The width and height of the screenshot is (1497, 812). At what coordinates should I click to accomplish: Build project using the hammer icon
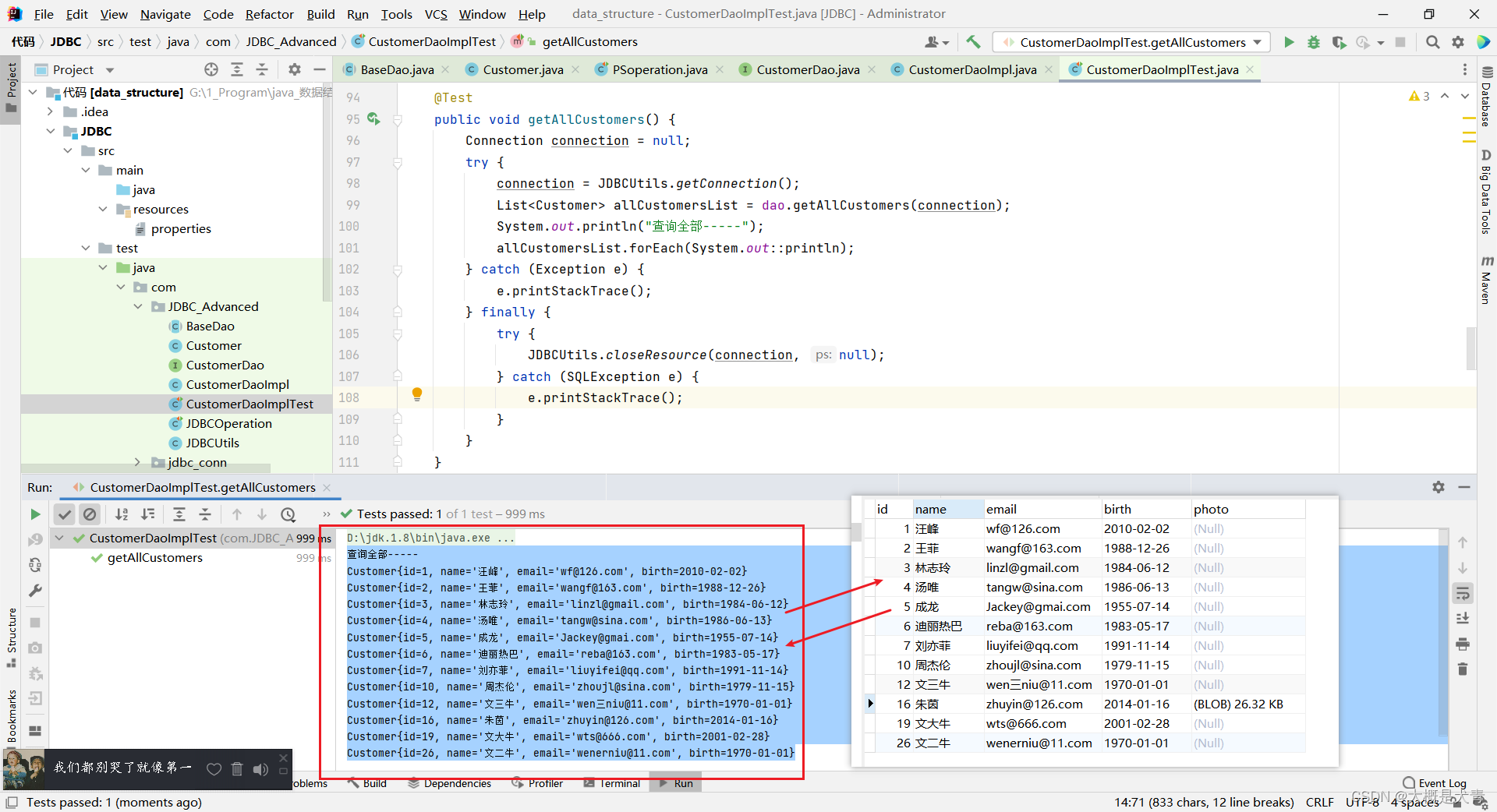(x=973, y=42)
